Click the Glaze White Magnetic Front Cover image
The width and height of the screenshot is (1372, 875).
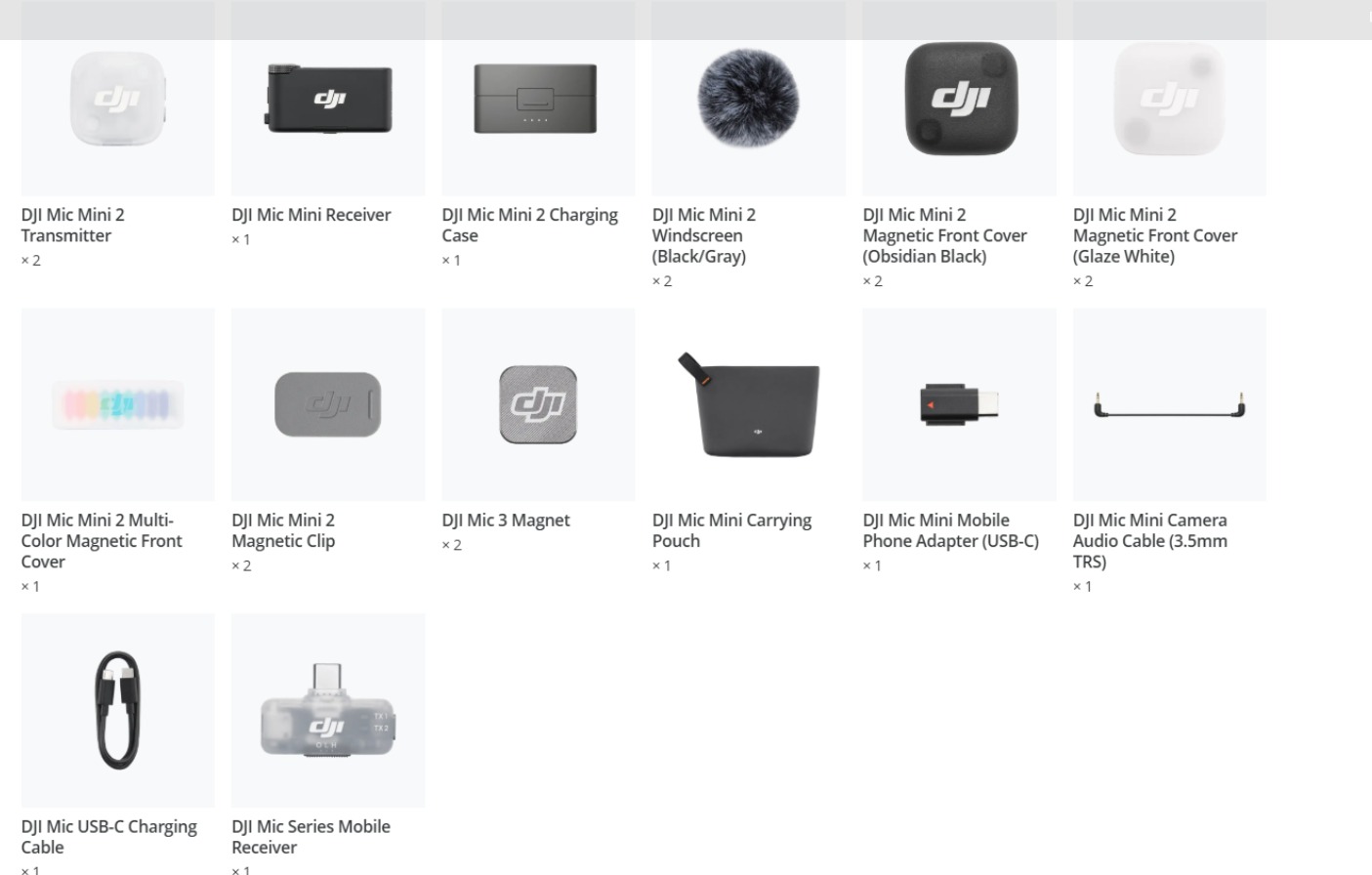(1170, 99)
